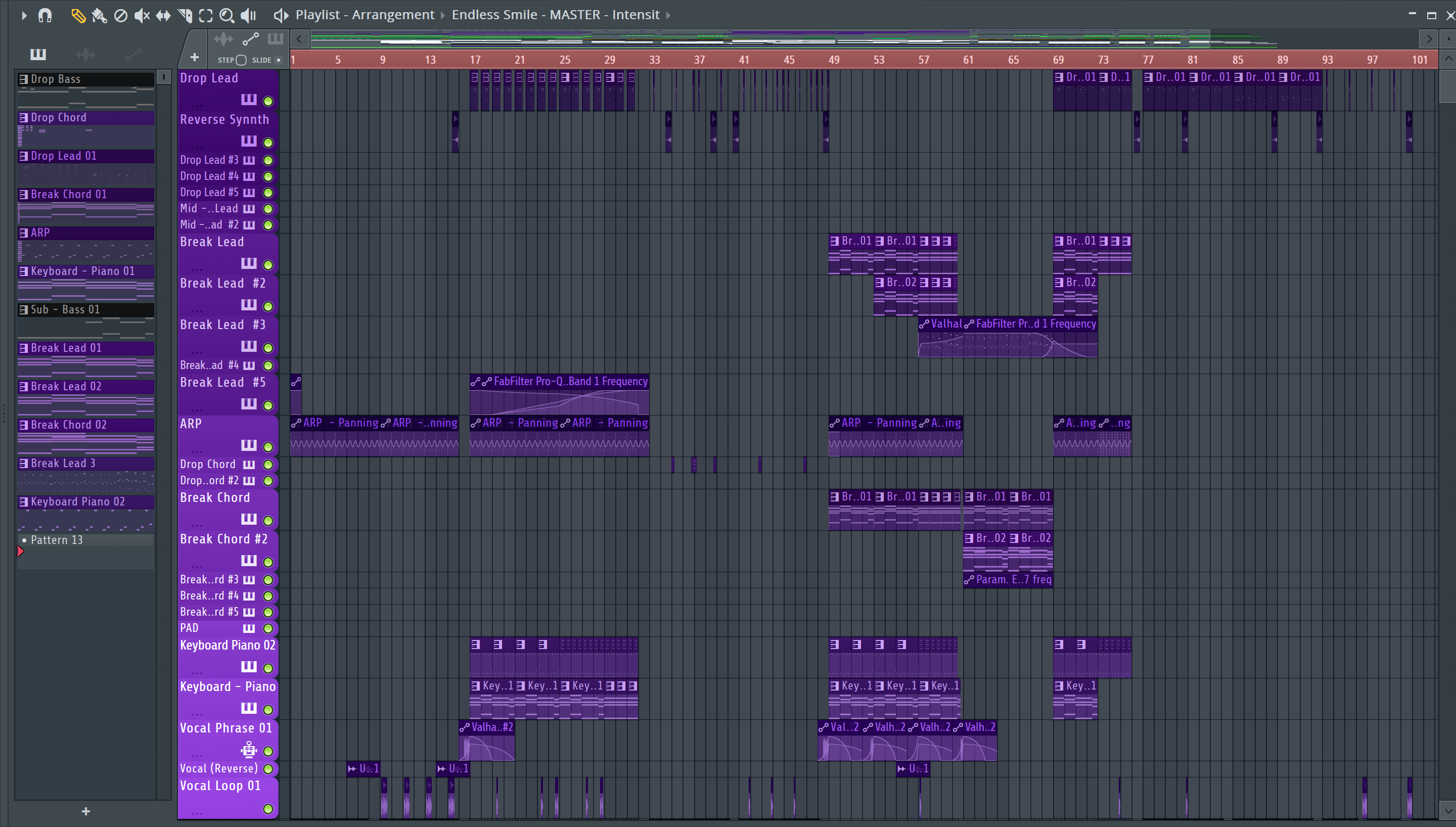1456x827 pixels.
Task: Select Sub - Bass 01 pattern in picker
Action: (86, 309)
